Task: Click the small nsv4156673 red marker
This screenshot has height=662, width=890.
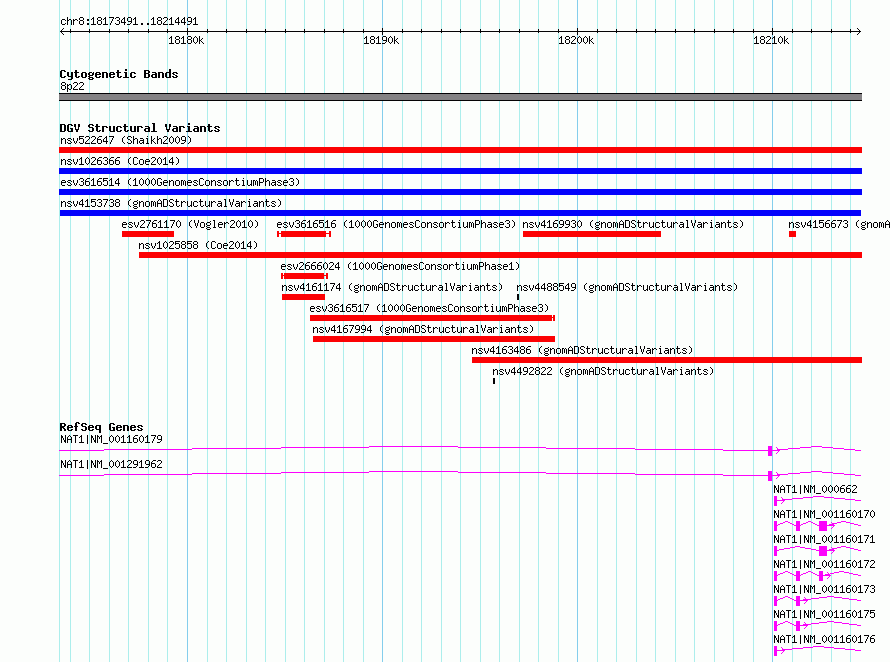Action: coord(792,234)
